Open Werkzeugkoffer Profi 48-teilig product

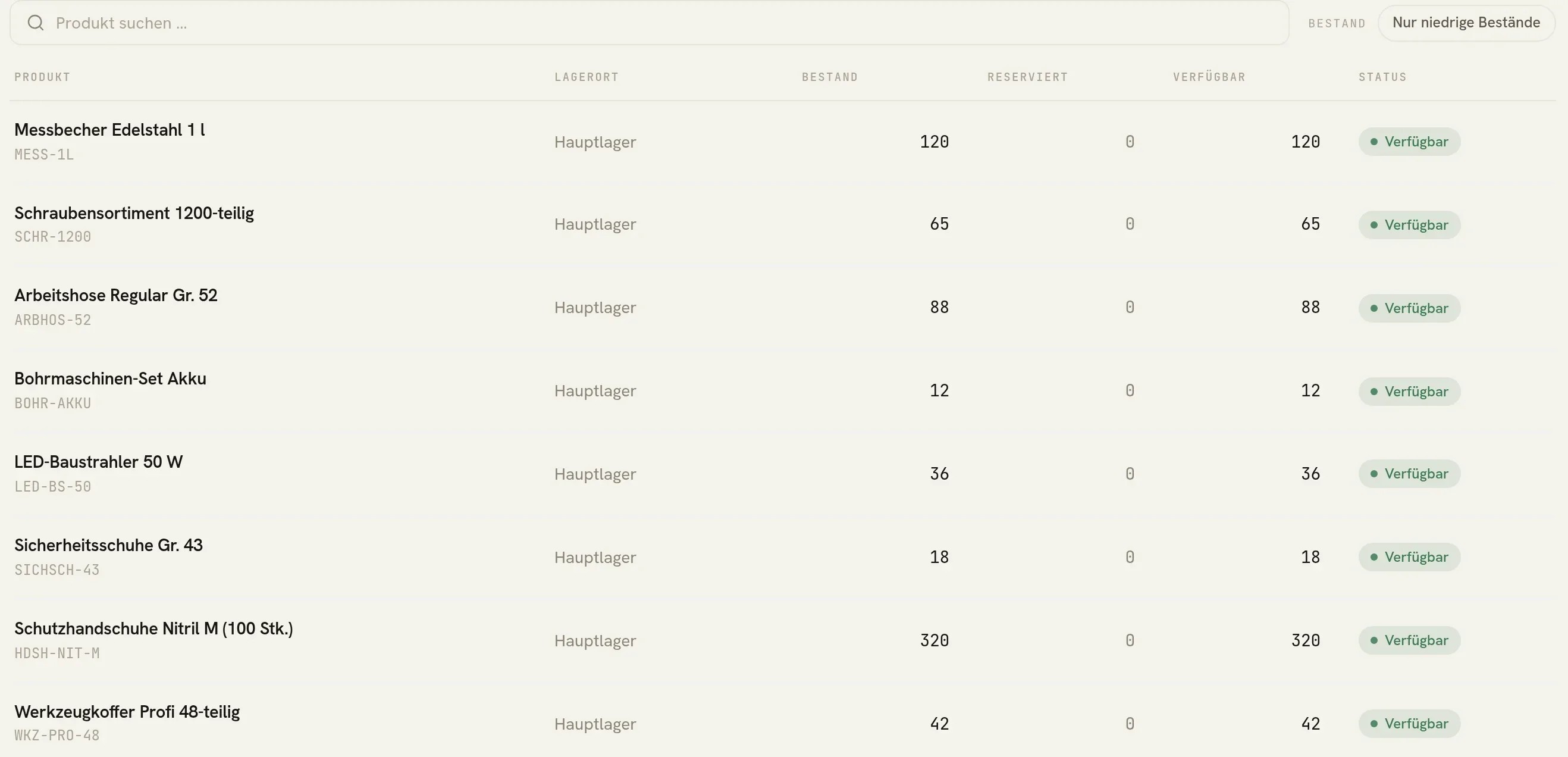pos(127,712)
